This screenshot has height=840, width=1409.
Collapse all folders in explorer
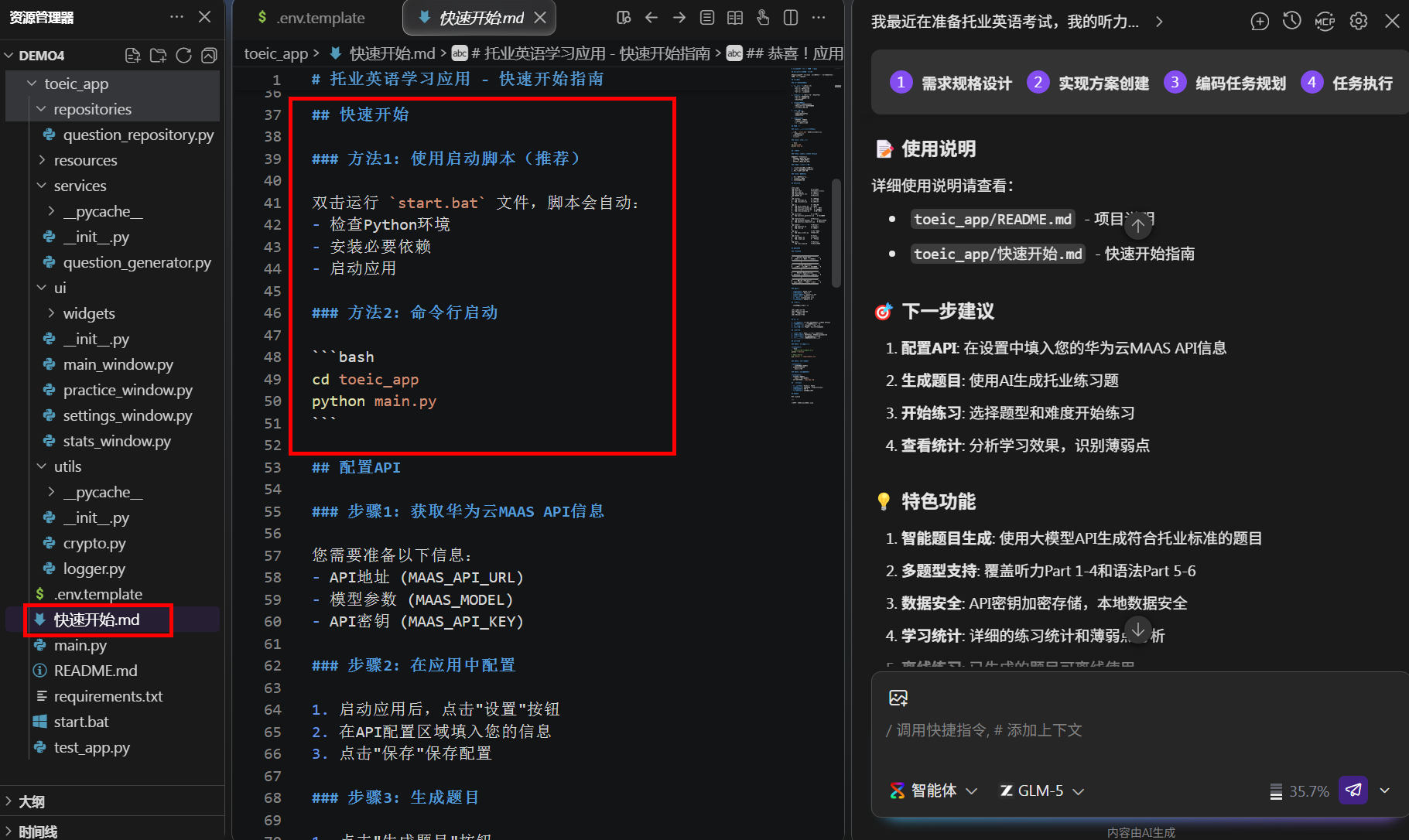(x=209, y=56)
